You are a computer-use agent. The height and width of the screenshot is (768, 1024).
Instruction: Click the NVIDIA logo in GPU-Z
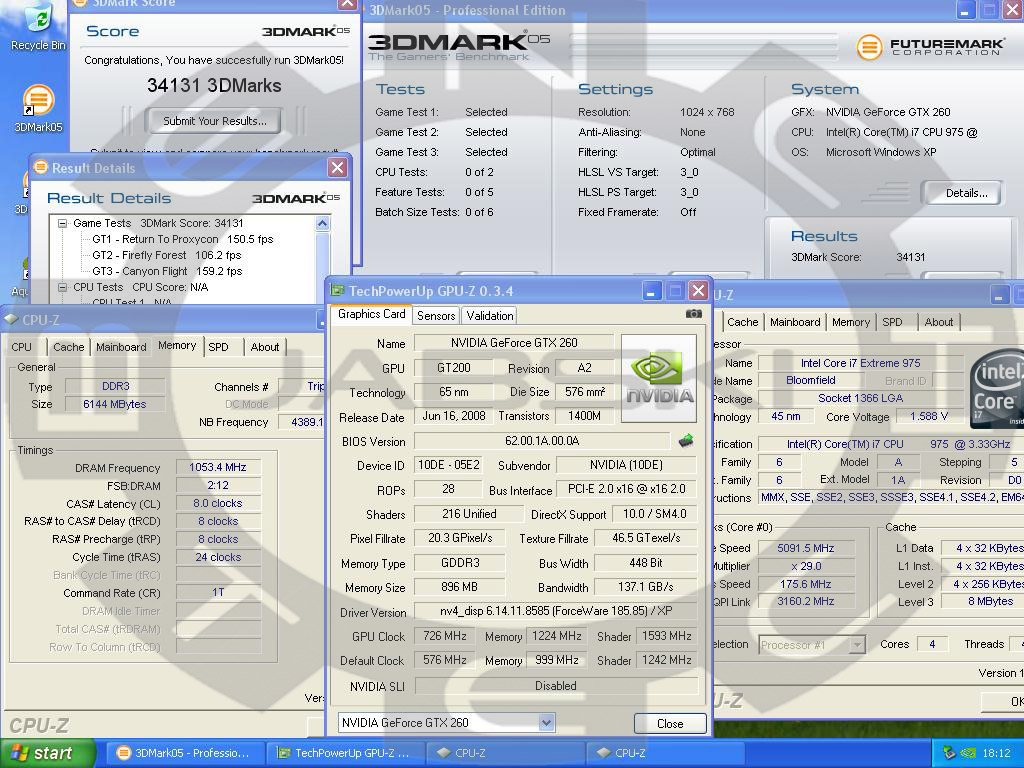[x=659, y=379]
